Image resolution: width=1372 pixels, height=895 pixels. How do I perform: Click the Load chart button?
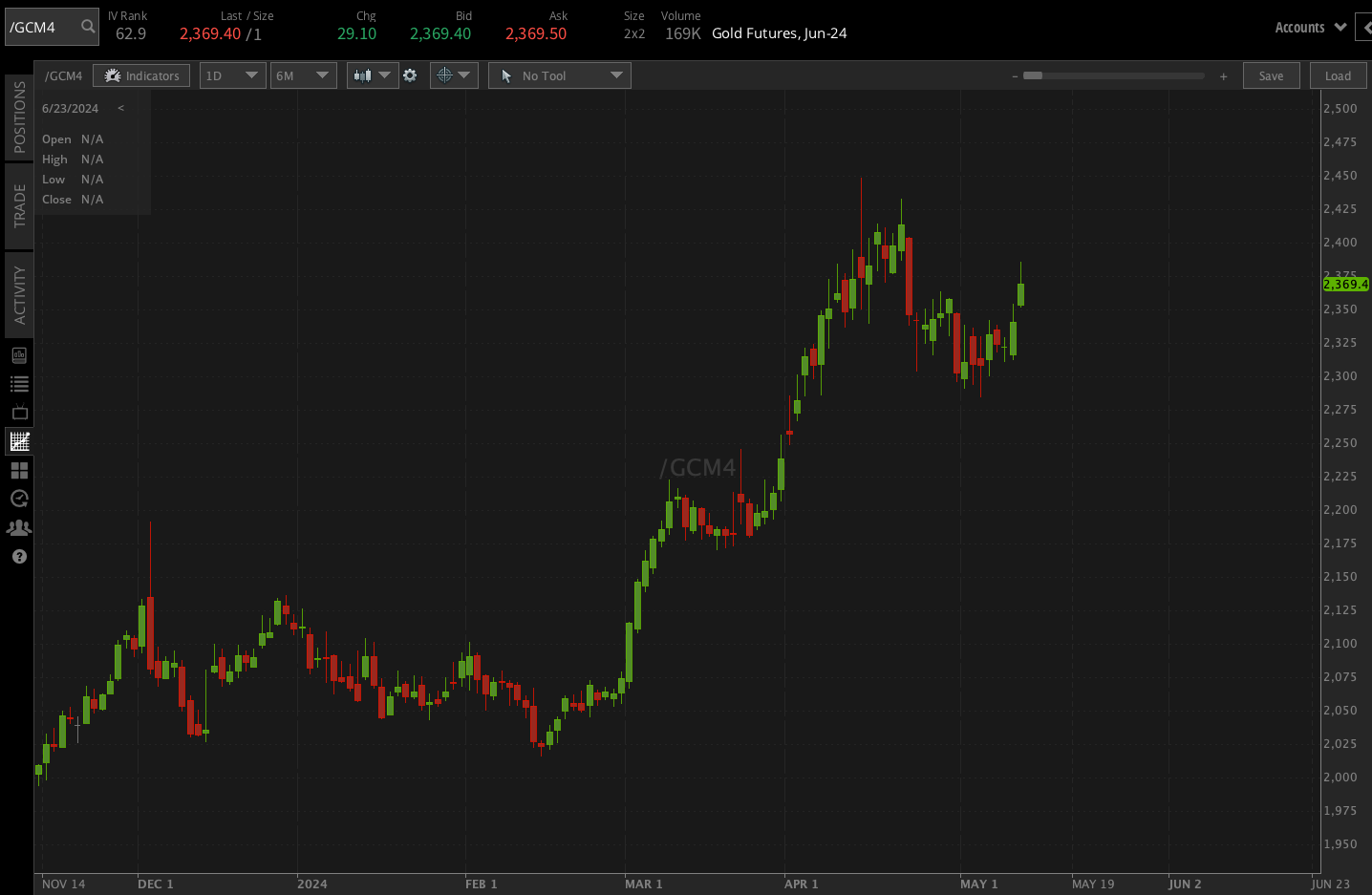click(1338, 75)
